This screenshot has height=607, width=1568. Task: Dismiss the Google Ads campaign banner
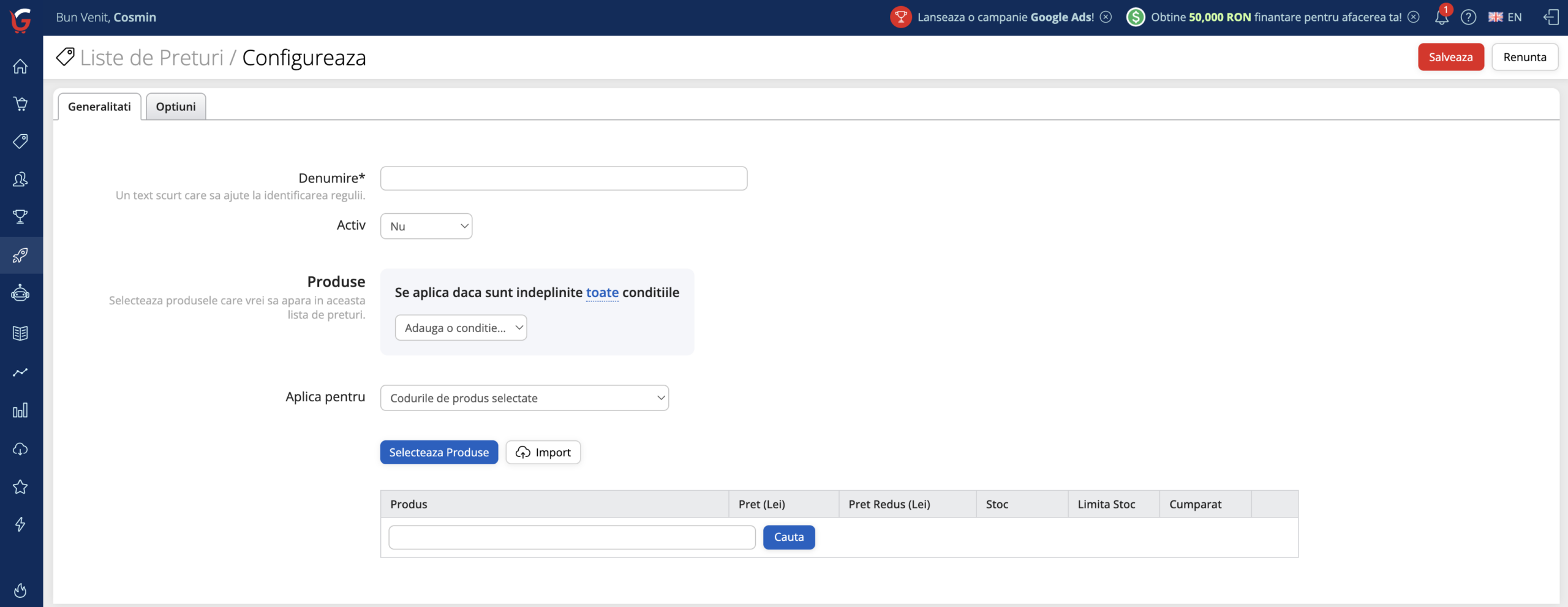point(1106,17)
